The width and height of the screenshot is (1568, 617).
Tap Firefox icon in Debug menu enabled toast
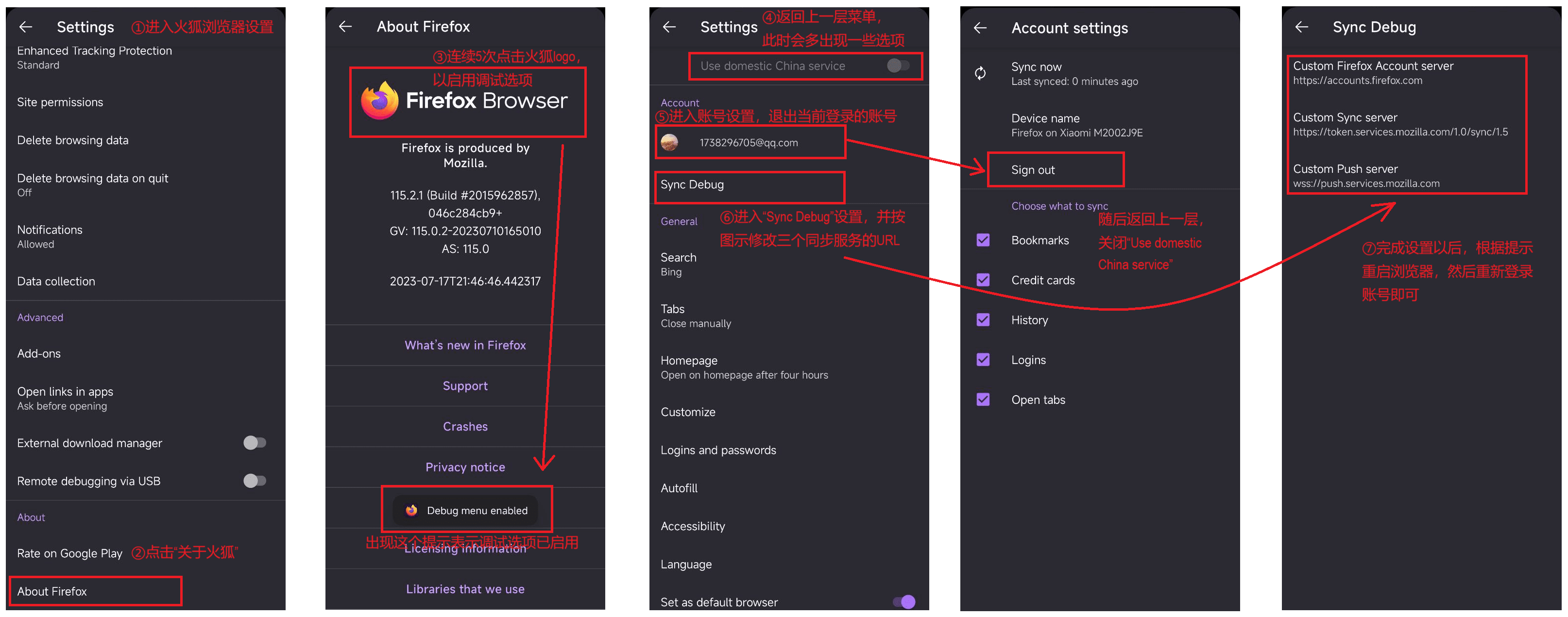411,510
